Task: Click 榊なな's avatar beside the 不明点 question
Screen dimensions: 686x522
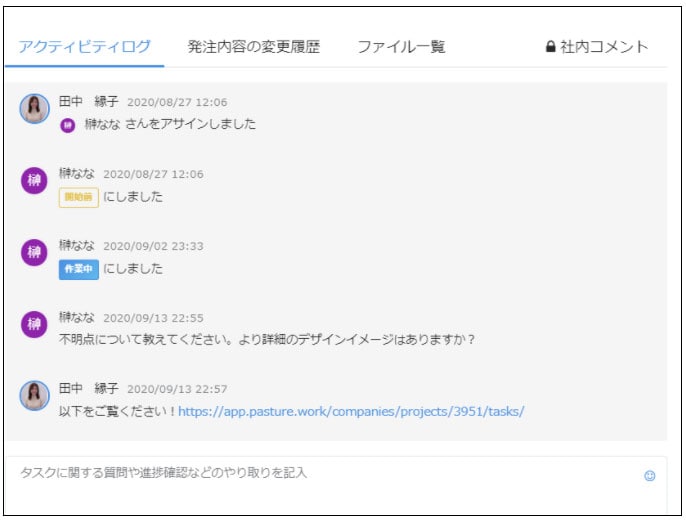Action: [35, 324]
